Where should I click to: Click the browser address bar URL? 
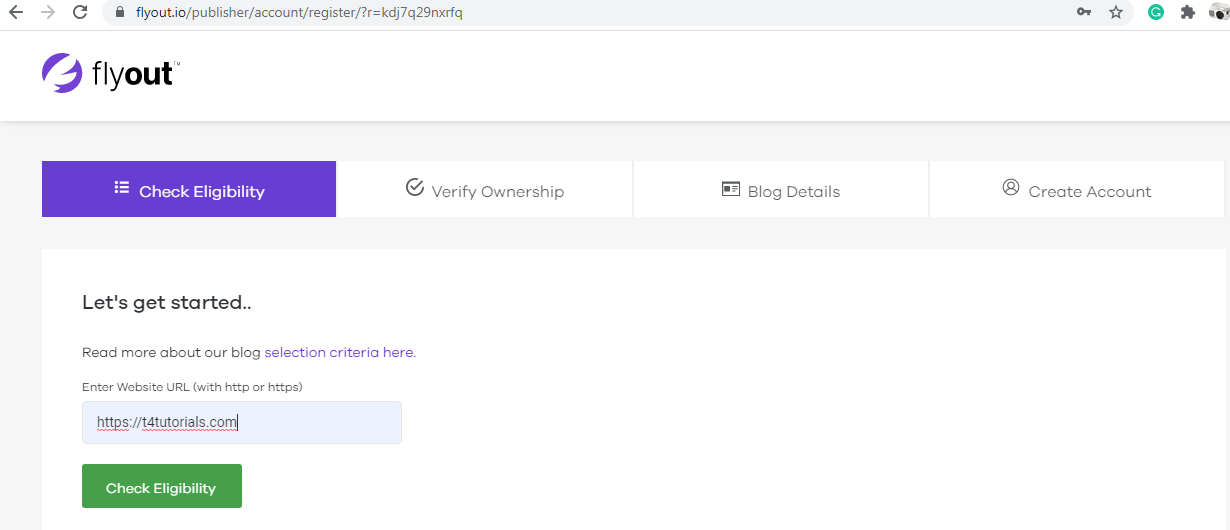(x=299, y=13)
